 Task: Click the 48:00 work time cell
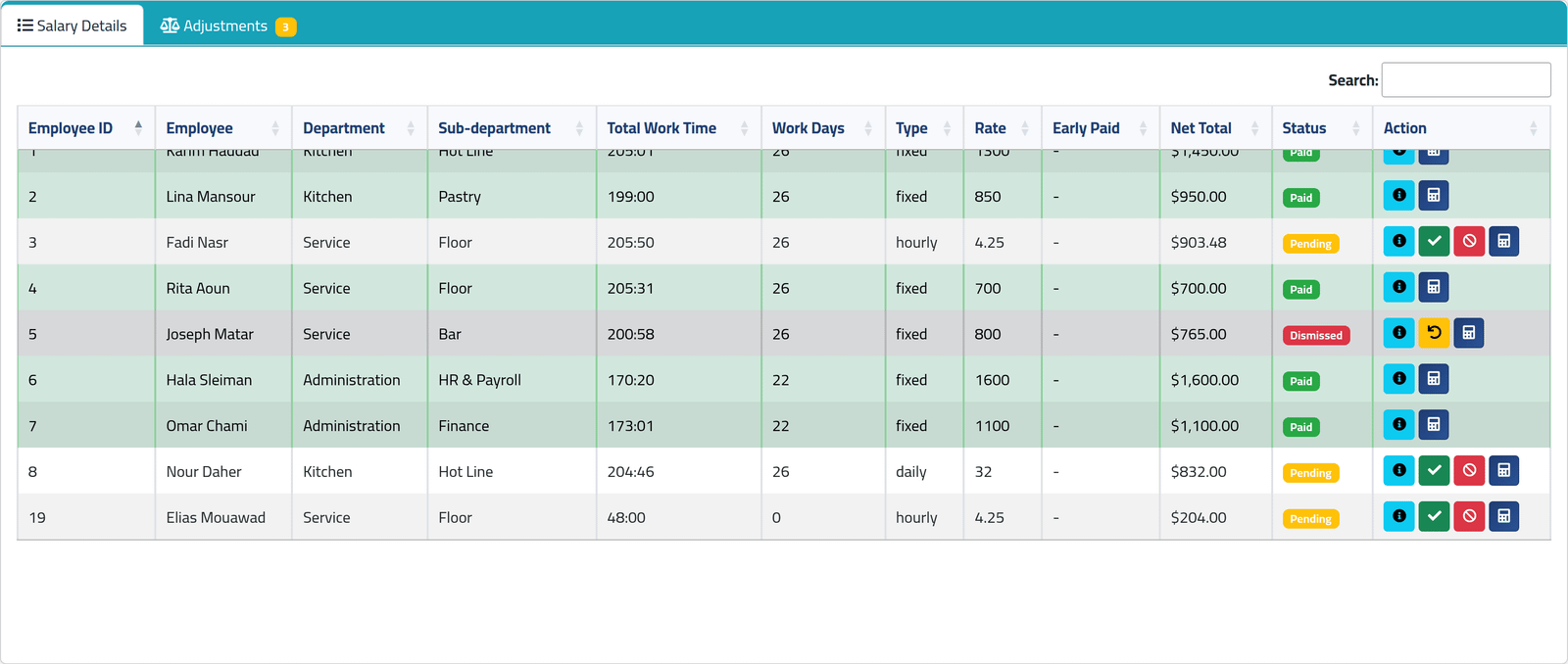coord(678,517)
